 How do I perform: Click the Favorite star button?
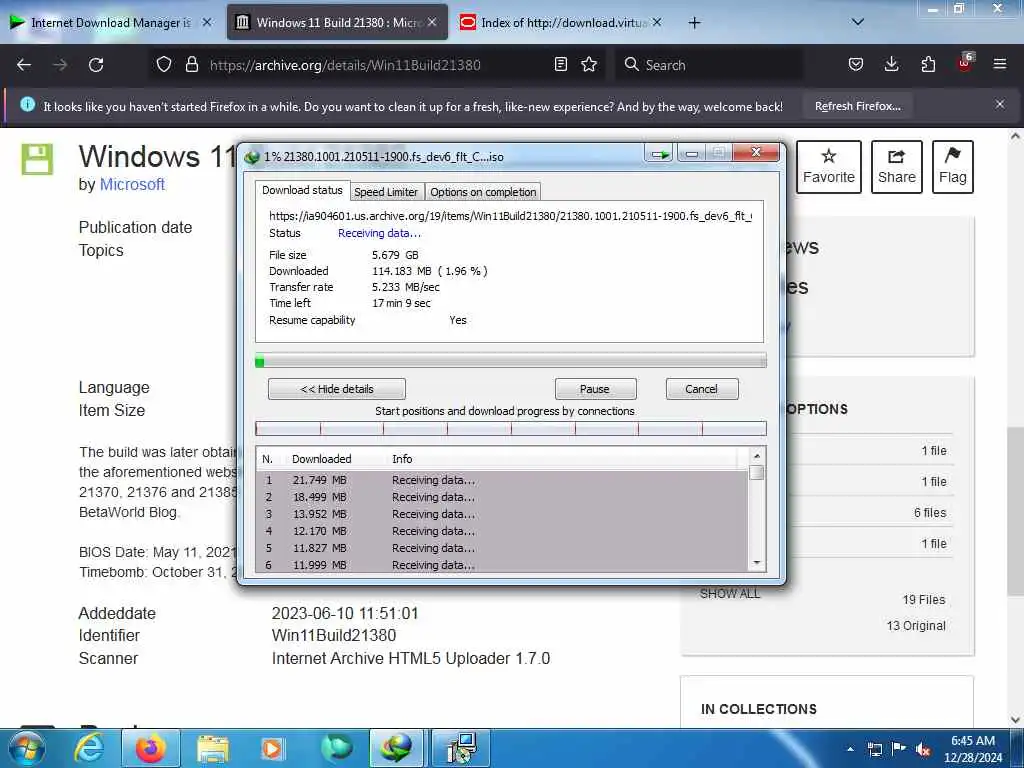[829, 167]
